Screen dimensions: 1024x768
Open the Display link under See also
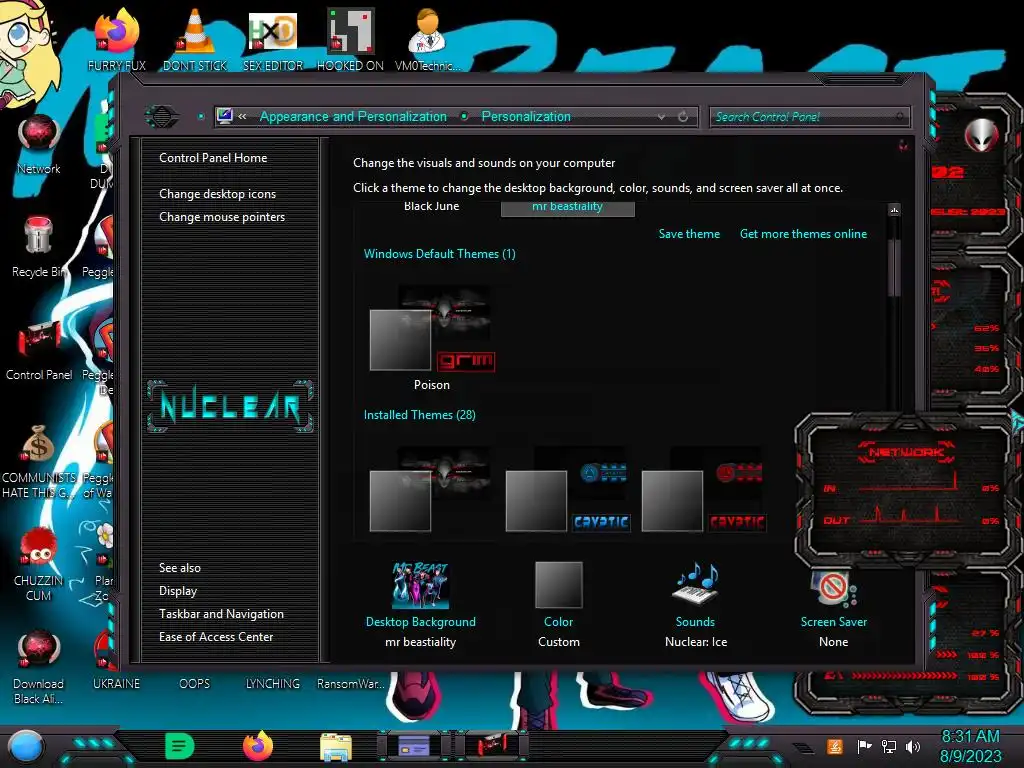[x=178, y=591]
